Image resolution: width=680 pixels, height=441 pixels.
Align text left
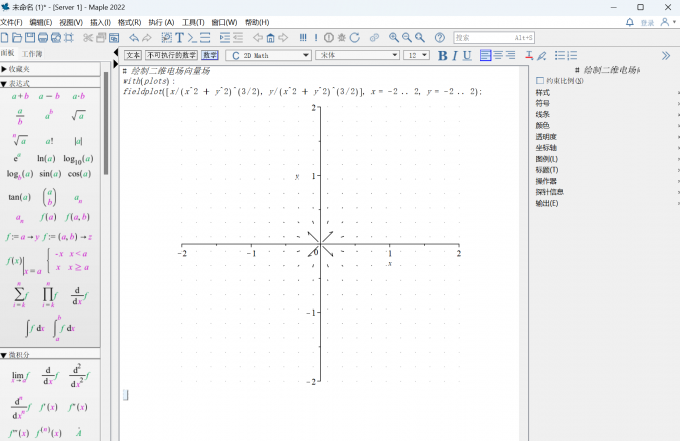[486, 56]
